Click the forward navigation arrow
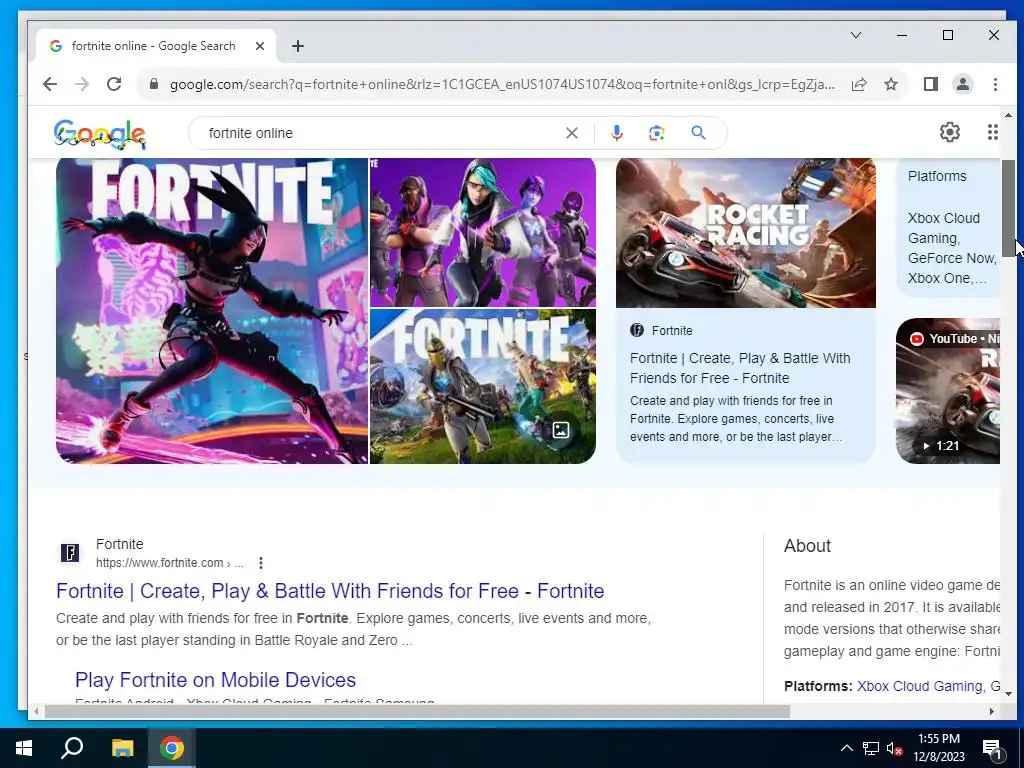Screen dimensions: 1024x768 pos(82,84)
